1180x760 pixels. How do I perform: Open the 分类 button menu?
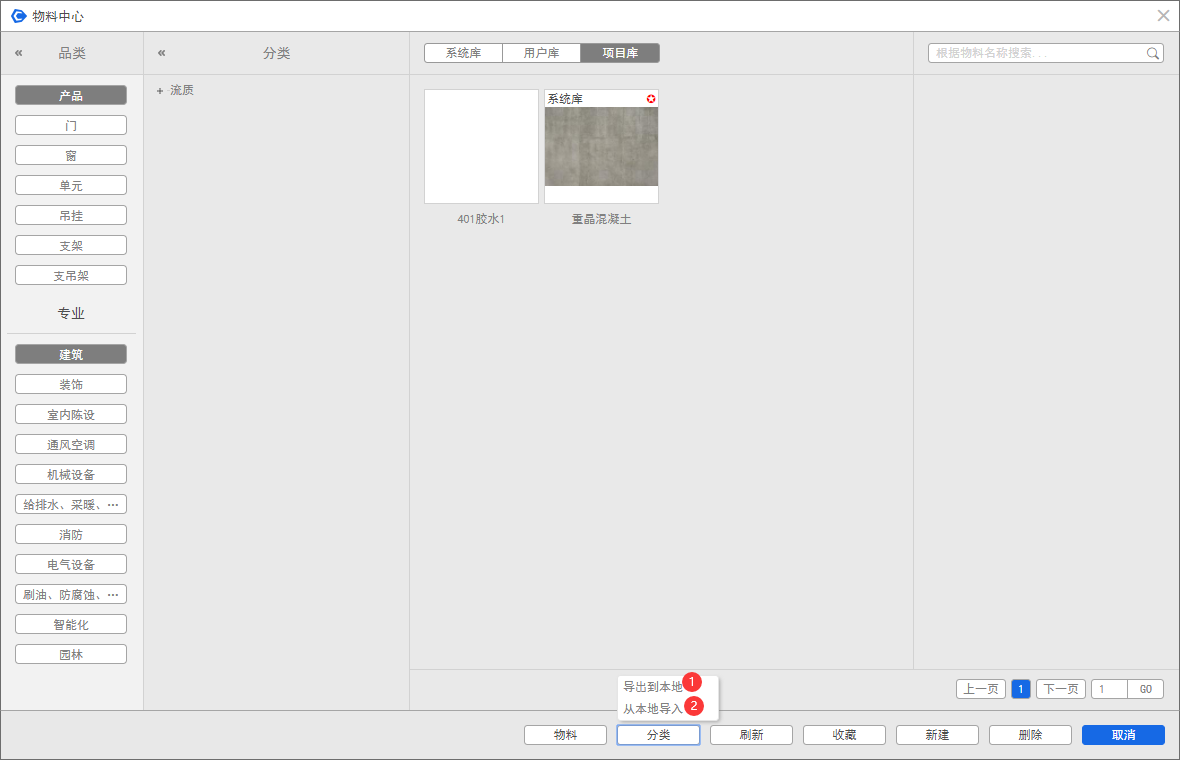pos(658,735)
